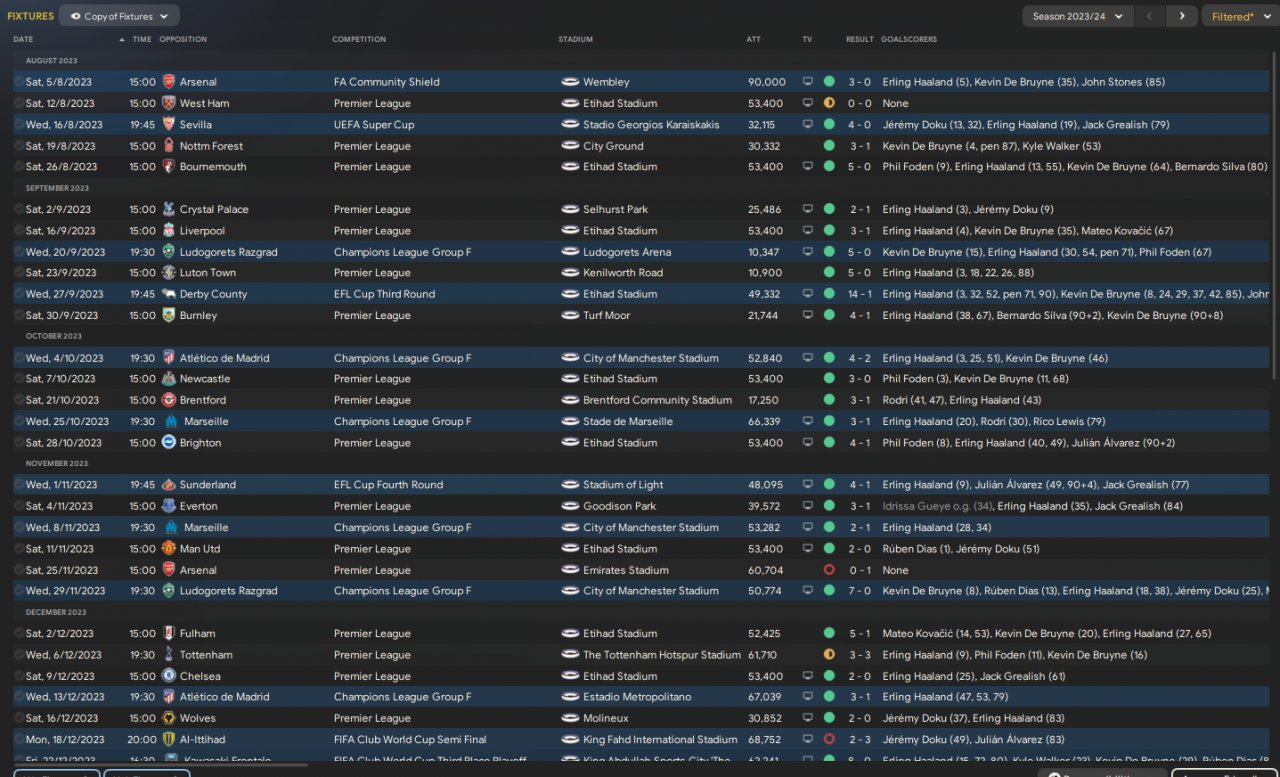The height and width of the screenshot is (777, 1280).
Task: Open the Fulham opposition link
Action: point(198,633)
